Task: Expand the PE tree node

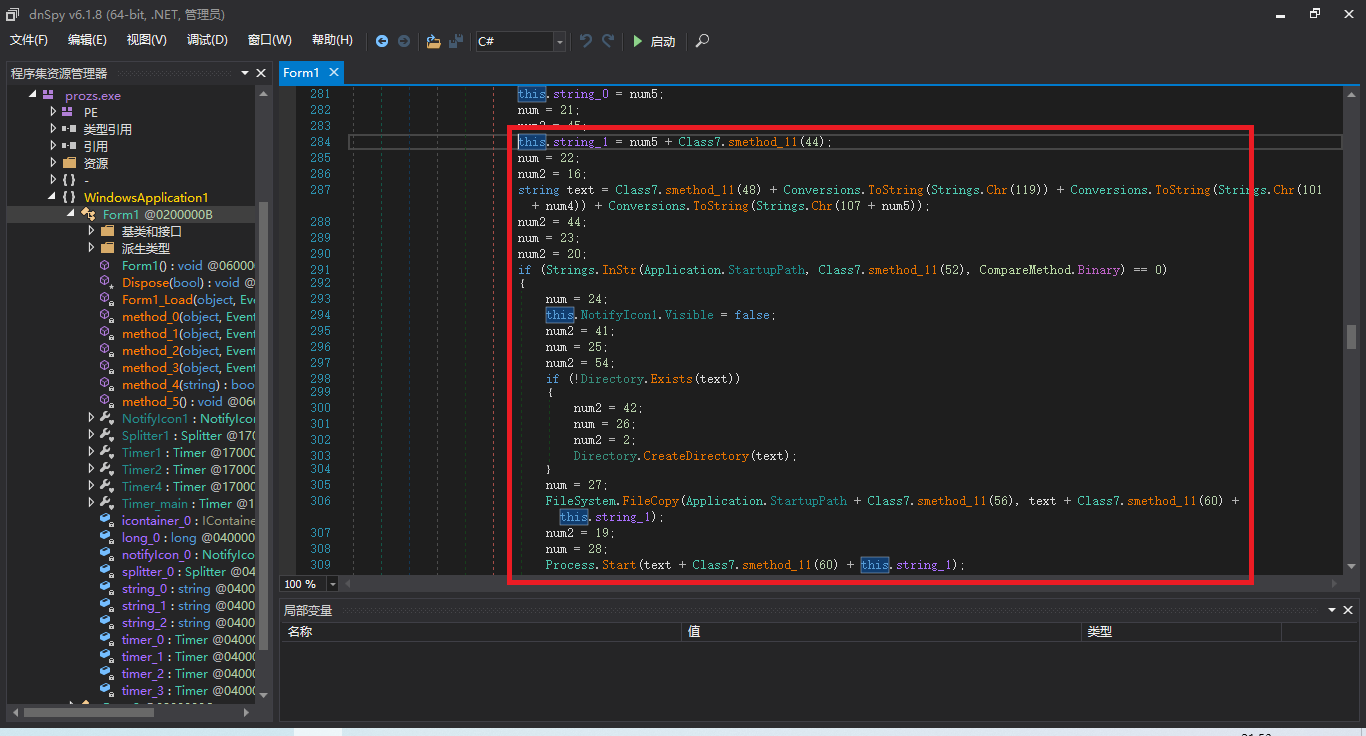Action: pyautogui.click(x=53, y=112)
